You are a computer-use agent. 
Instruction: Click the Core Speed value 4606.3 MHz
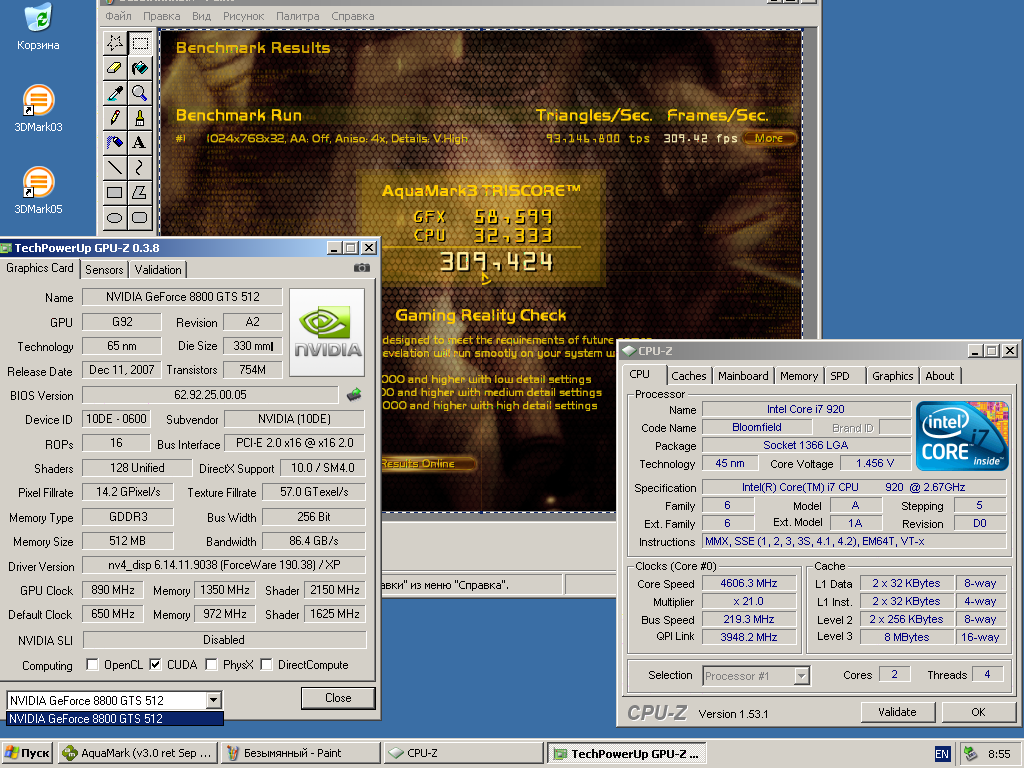click(749, 583)
